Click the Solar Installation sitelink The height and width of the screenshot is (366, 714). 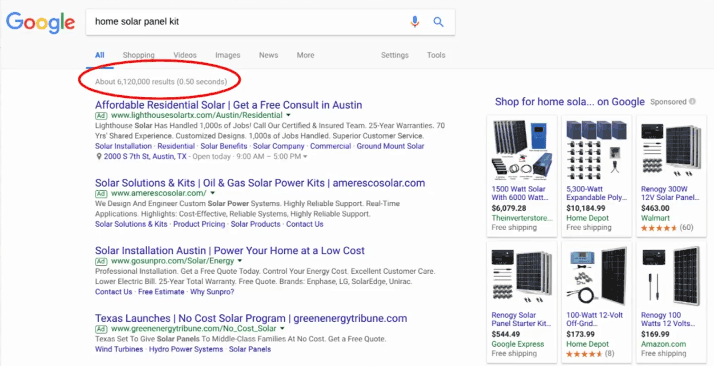pyautogui.click(x=123, y=146)
